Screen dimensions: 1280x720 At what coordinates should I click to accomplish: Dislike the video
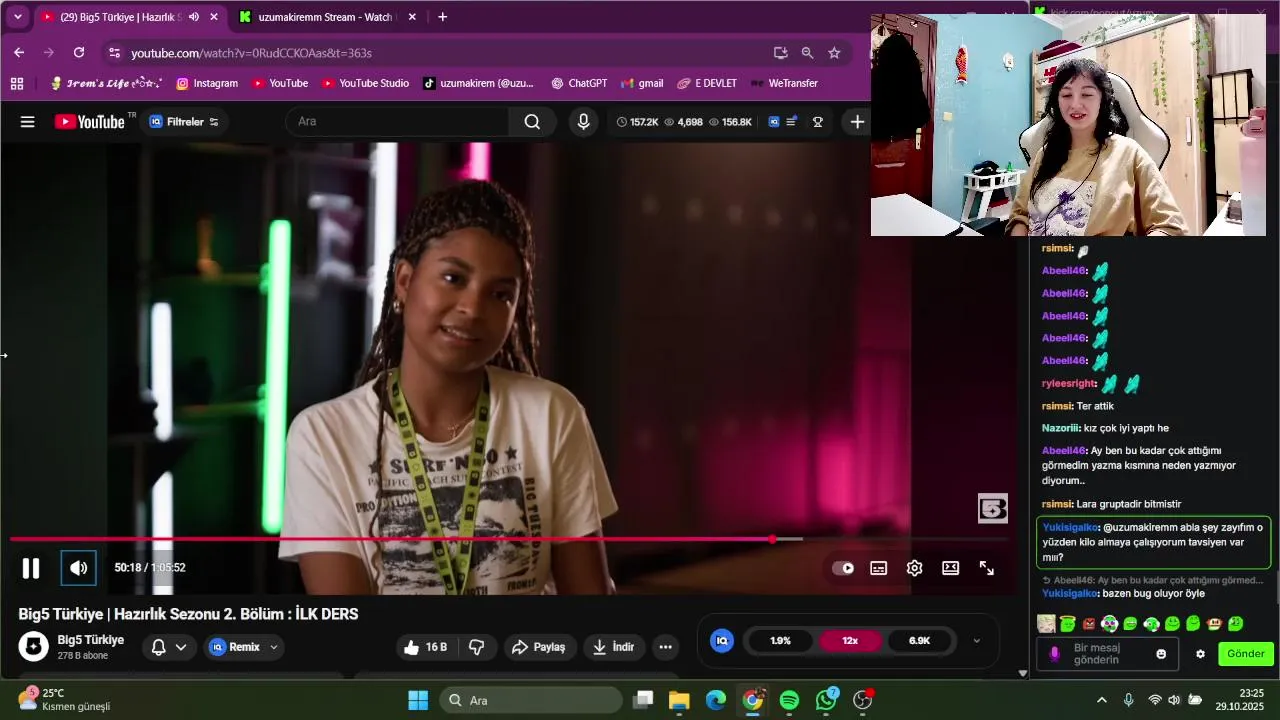pos(476,647)
